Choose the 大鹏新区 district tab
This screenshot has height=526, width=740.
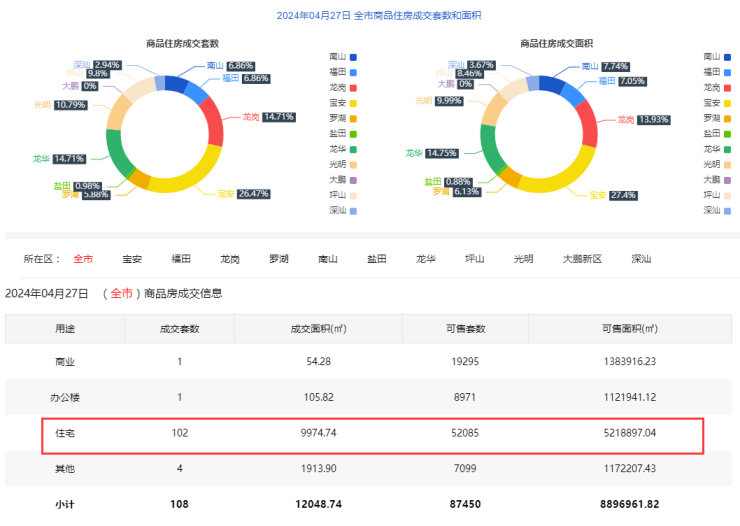pyautogui.click(x=582, y=259)
